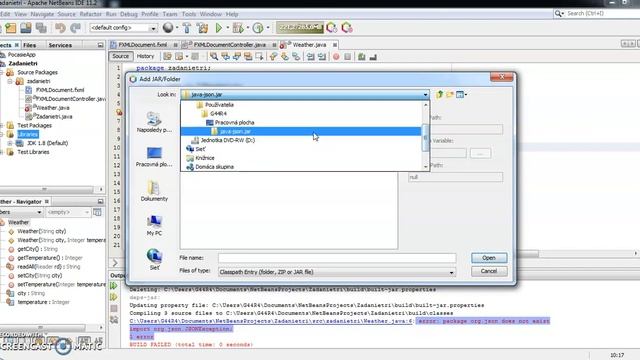Close the FXMLDocument.fxml editor tab
This screenshot has width=640, height=360.
[x=176, y=45]
